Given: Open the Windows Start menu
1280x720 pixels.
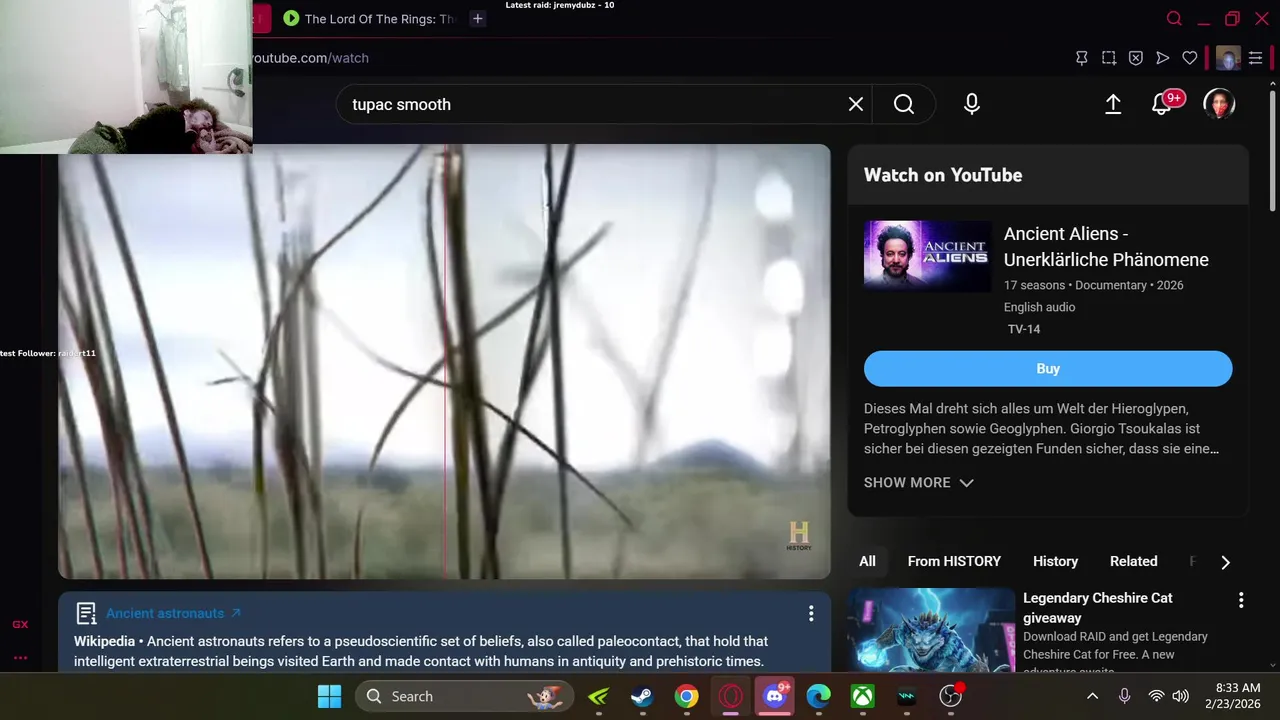Looking at the screenshot, I should 329,696.
